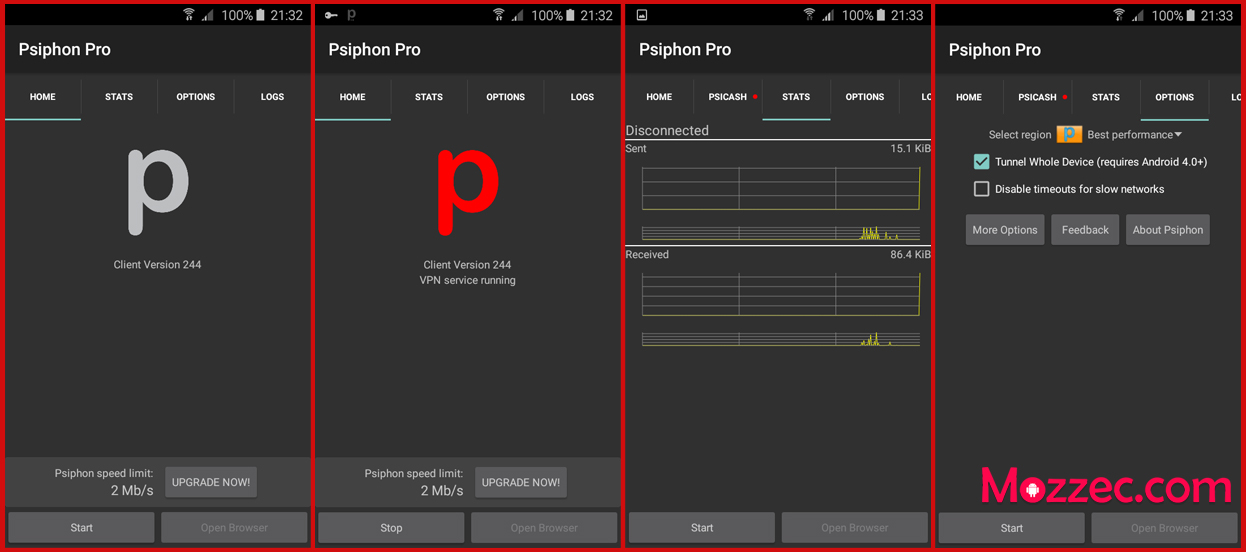This screenshot has width=1246, height=552.
Task: Select HOME tab in first screen
Action: click(x=43, y=97)
